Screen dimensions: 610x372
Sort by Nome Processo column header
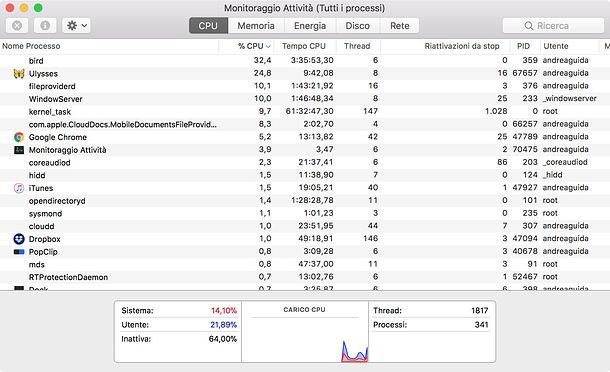[109, 46]
